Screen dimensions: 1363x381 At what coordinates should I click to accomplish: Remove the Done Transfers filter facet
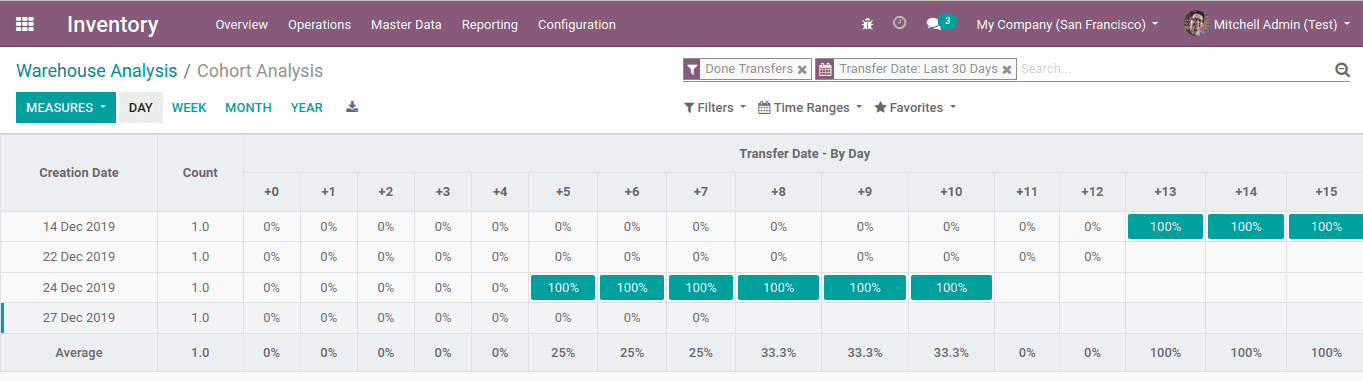pos(802,69)
